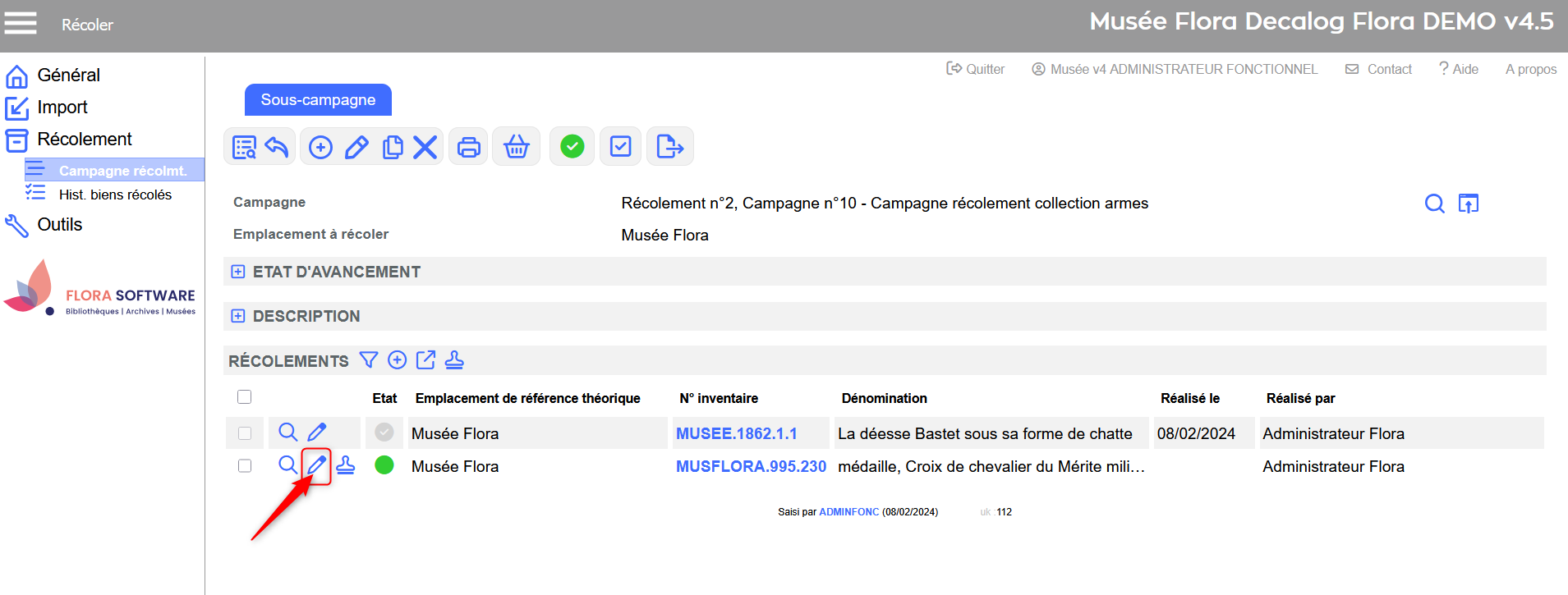The height and width of the screenshot is (595, 1568).
Task: Click the Quitter link
Action: 976,69
